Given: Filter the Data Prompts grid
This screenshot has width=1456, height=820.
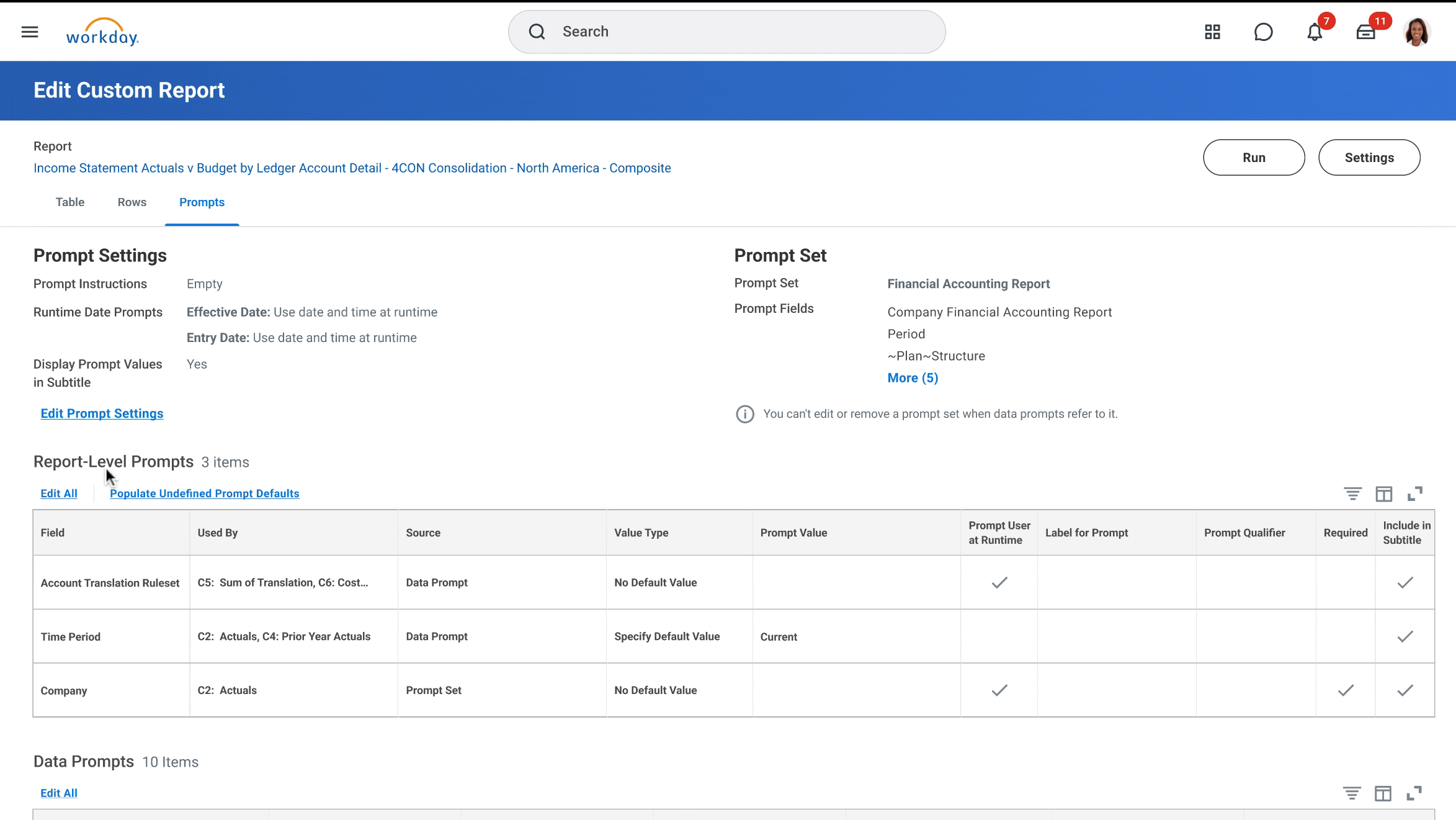Looking at the screenshot, I should pos(1352,793).
